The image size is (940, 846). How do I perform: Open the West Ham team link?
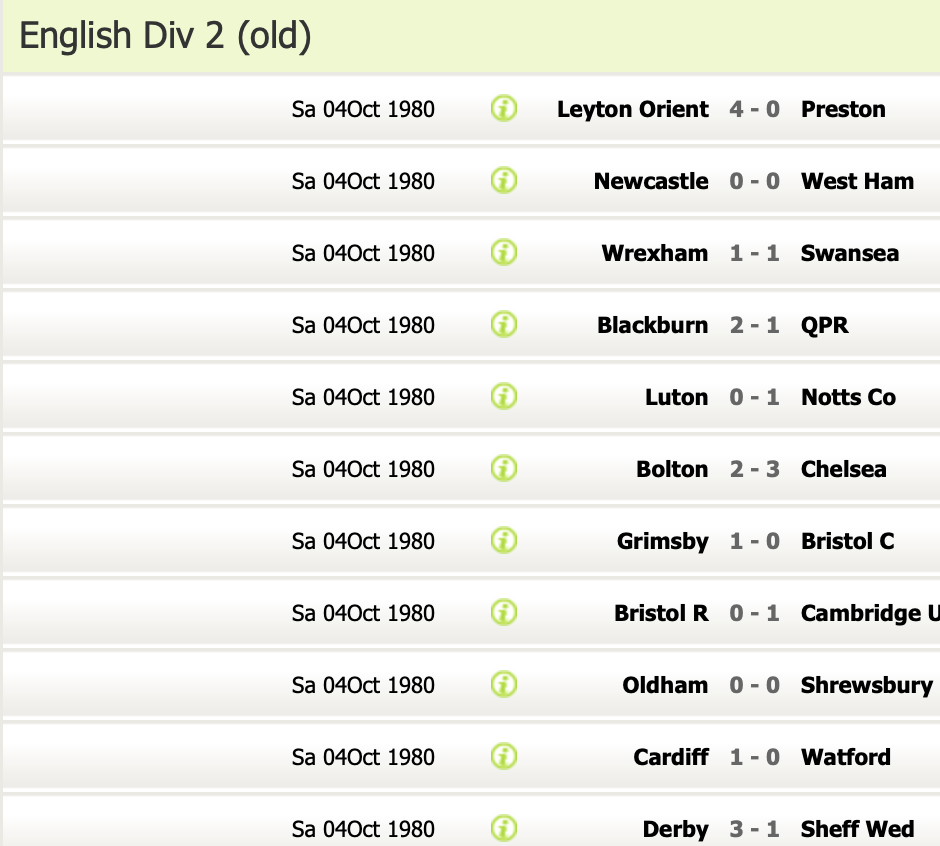[857, 181]
